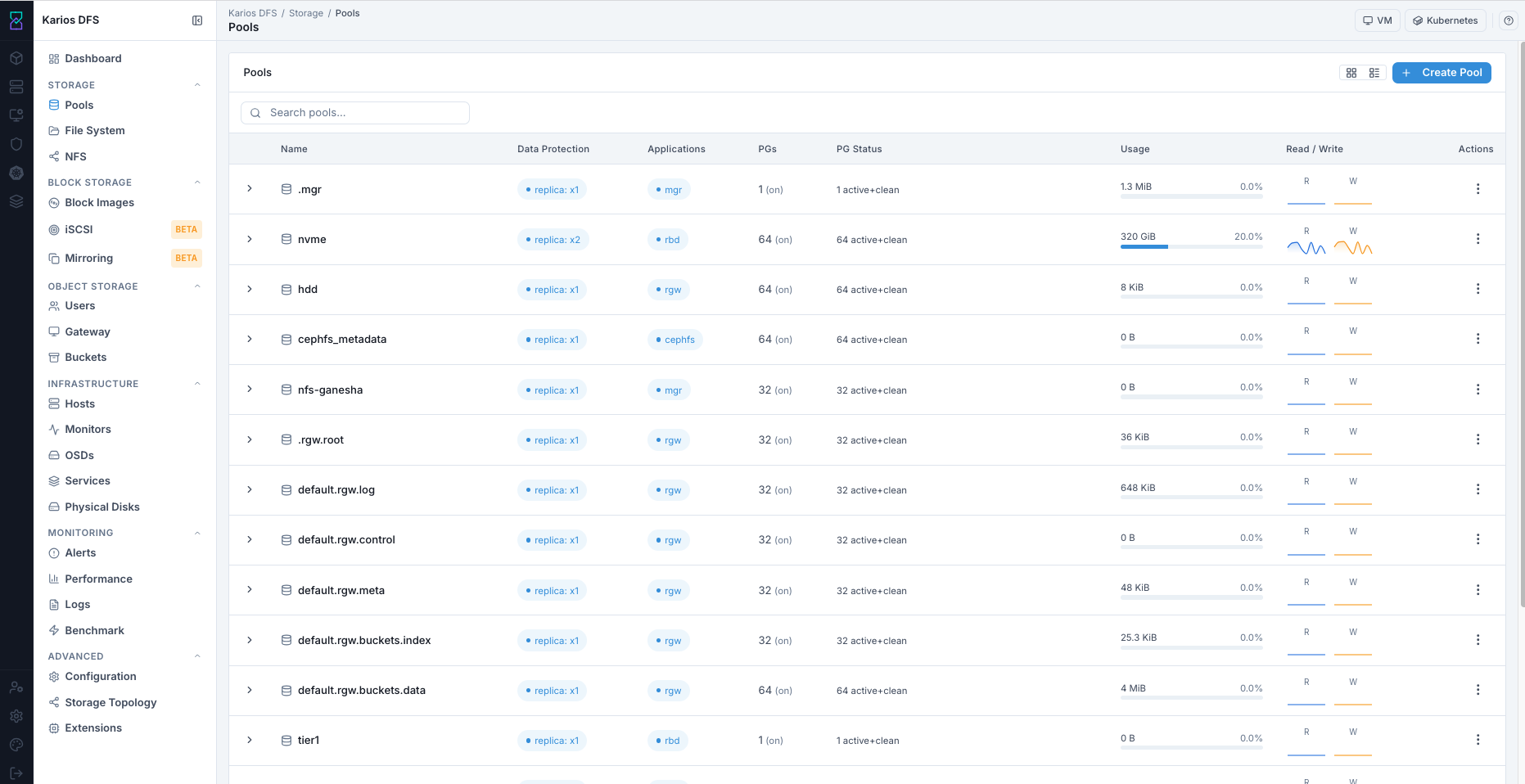Switch to grid view layout icon
Viewport: 1525px width, 784px height.
click(x=1351, y=73)
